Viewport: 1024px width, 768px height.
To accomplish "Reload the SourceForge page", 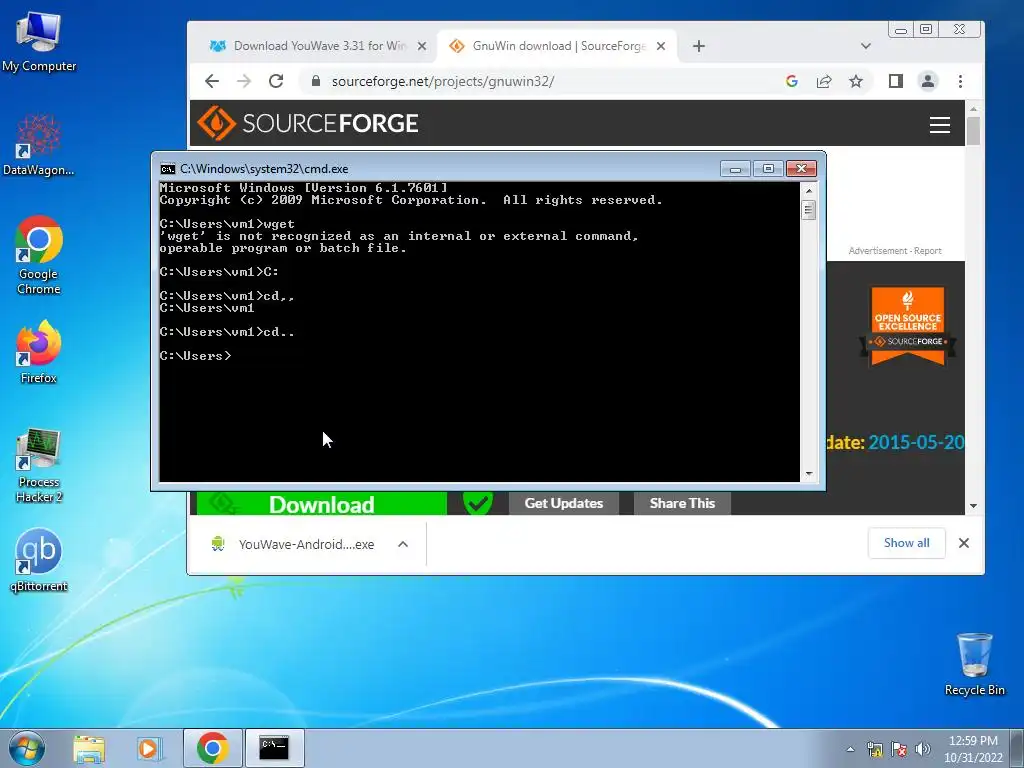I will tap(276, 81).
